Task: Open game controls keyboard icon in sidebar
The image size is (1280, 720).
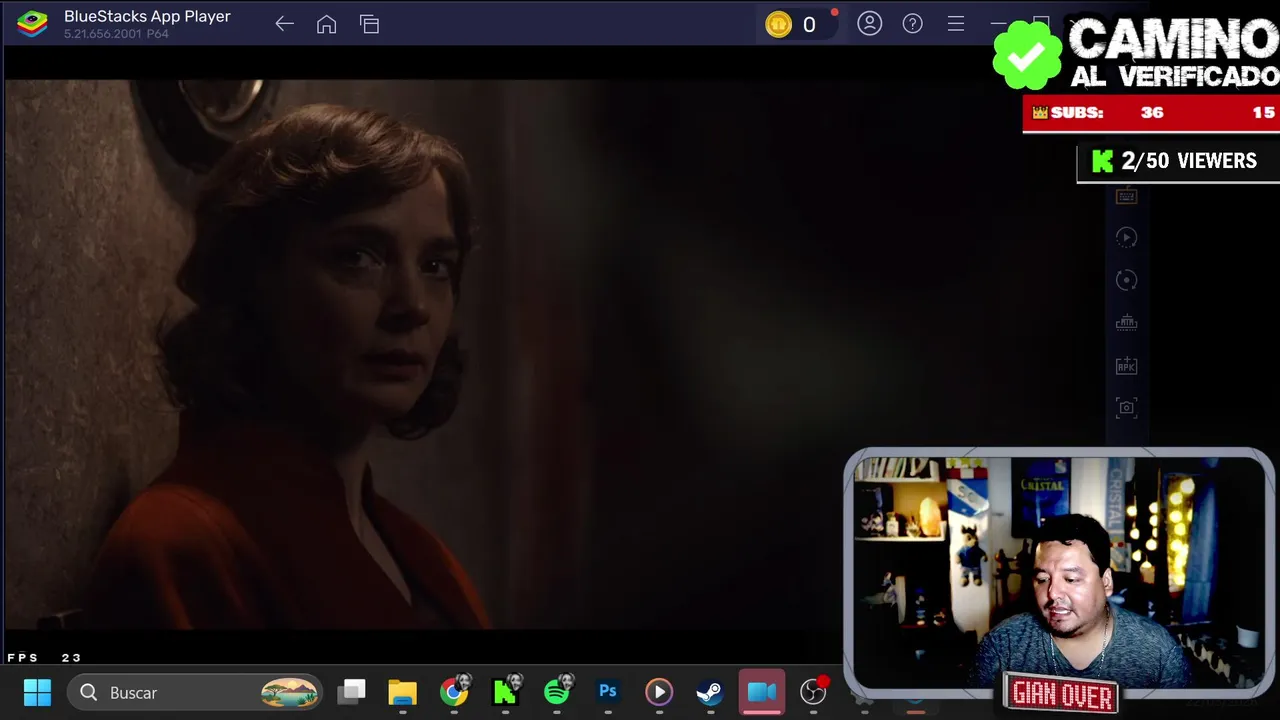Action: [x=1126, y=196]
